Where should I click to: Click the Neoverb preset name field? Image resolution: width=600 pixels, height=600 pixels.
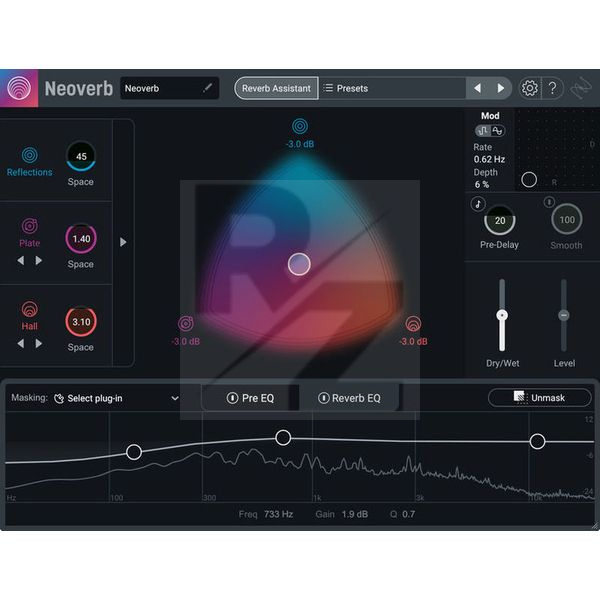pyautogui.click(x=170, y=88)
